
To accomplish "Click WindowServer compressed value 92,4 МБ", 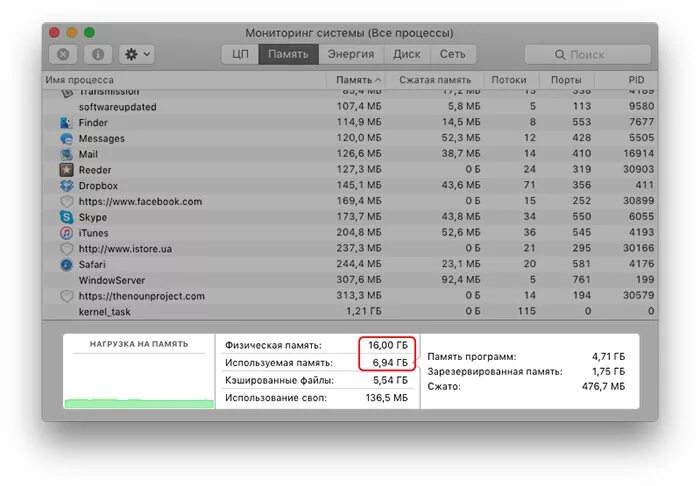I will [x=461, y=280].
